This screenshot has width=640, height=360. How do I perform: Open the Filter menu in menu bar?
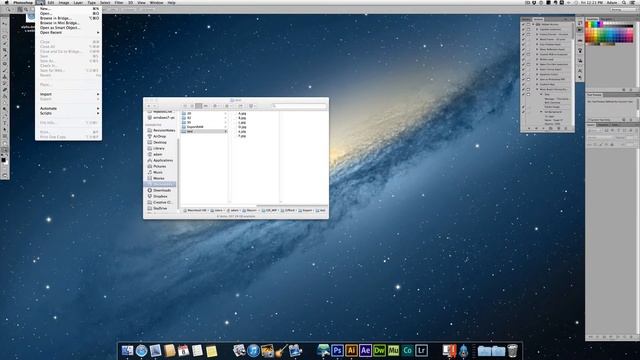tap(119, 2)
